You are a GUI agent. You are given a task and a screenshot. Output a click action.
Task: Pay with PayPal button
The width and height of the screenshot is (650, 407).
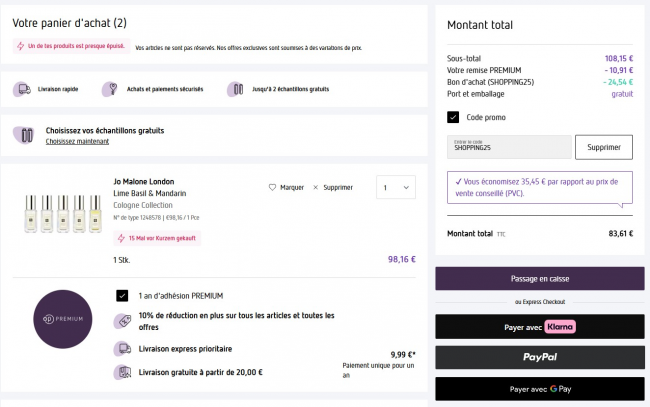(x=539, y=357)
